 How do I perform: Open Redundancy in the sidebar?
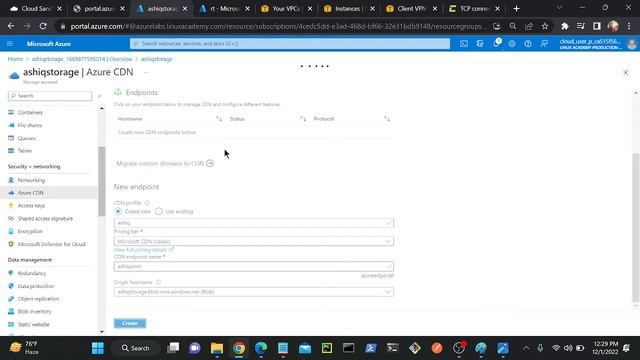click(31, 273)
